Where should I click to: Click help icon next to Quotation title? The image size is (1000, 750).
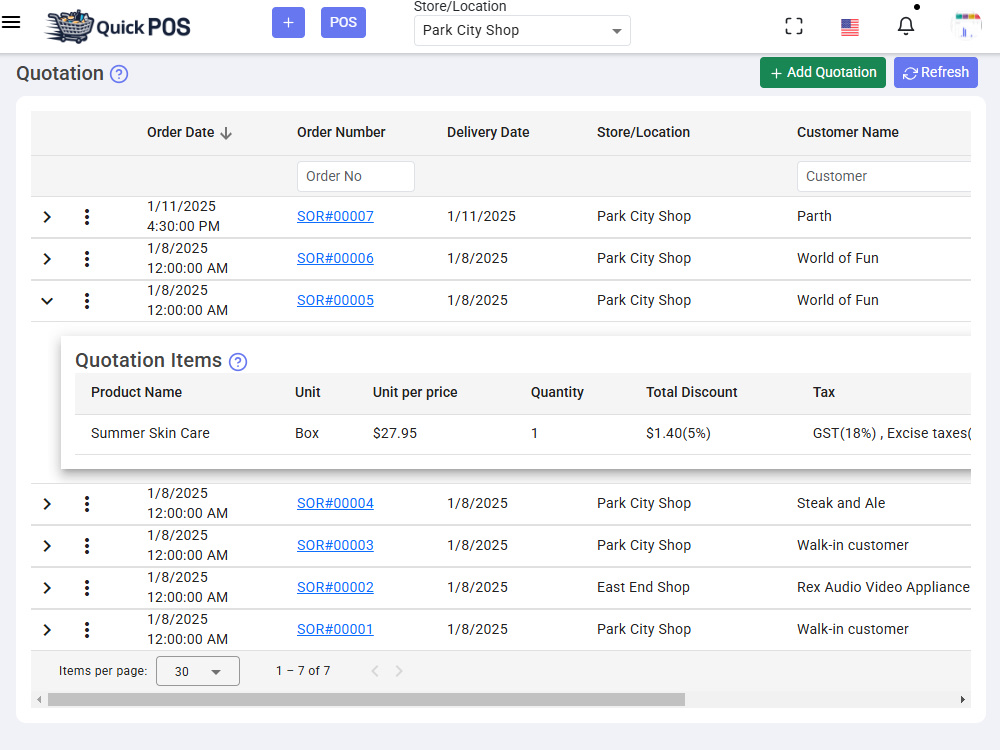tap(119, 74)
